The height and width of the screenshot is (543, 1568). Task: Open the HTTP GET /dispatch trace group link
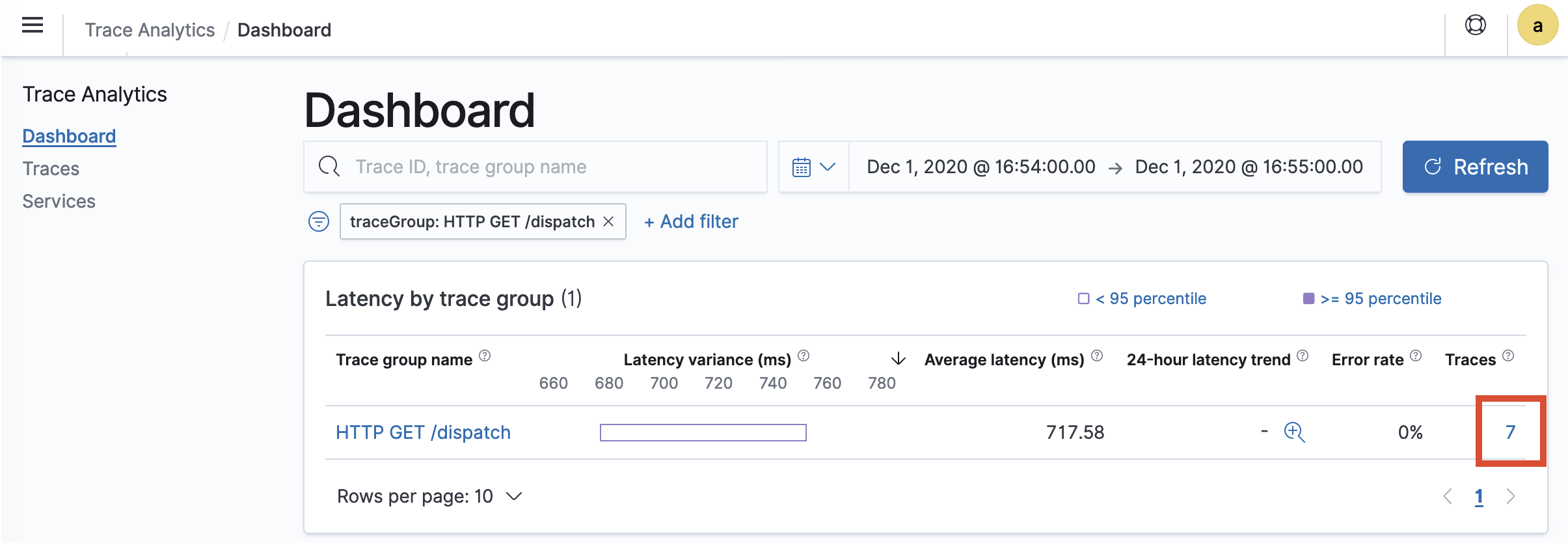423,432
